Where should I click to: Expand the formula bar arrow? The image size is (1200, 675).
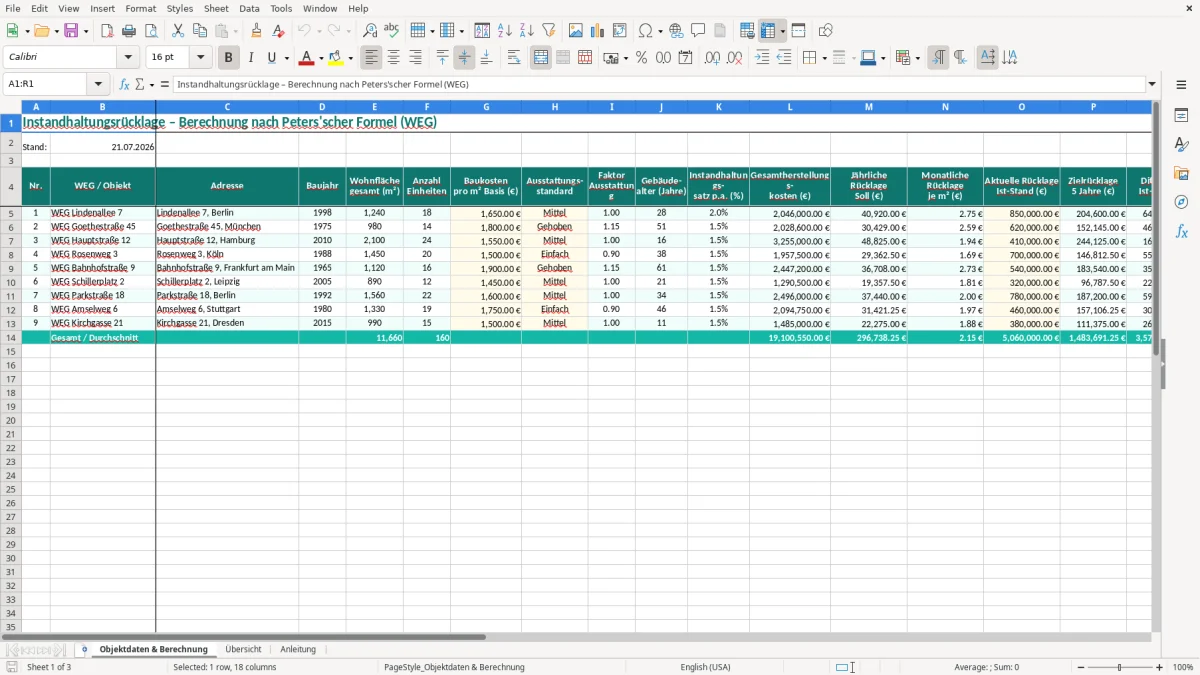point(1152,85)
